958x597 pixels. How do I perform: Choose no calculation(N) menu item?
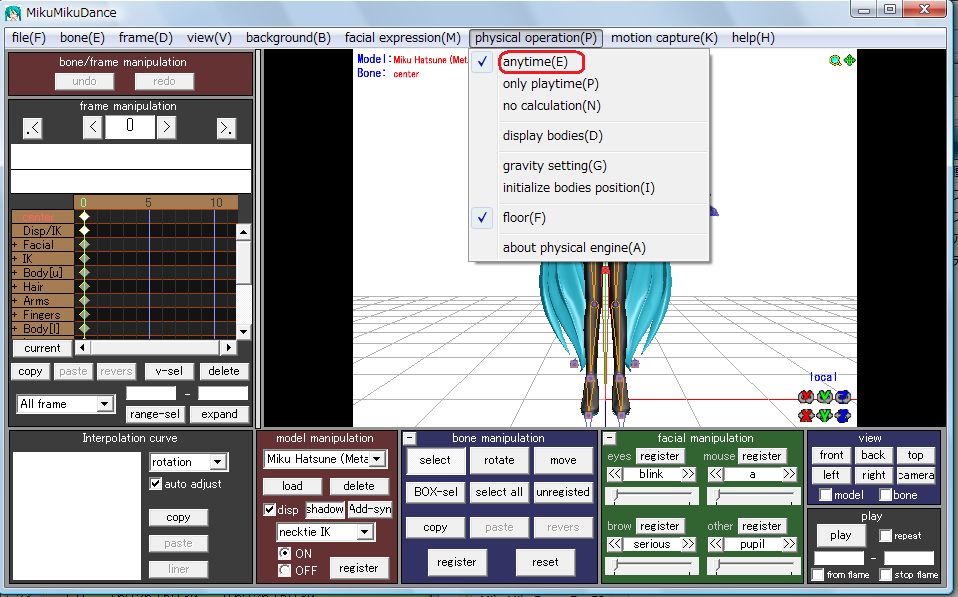point(552,106)
